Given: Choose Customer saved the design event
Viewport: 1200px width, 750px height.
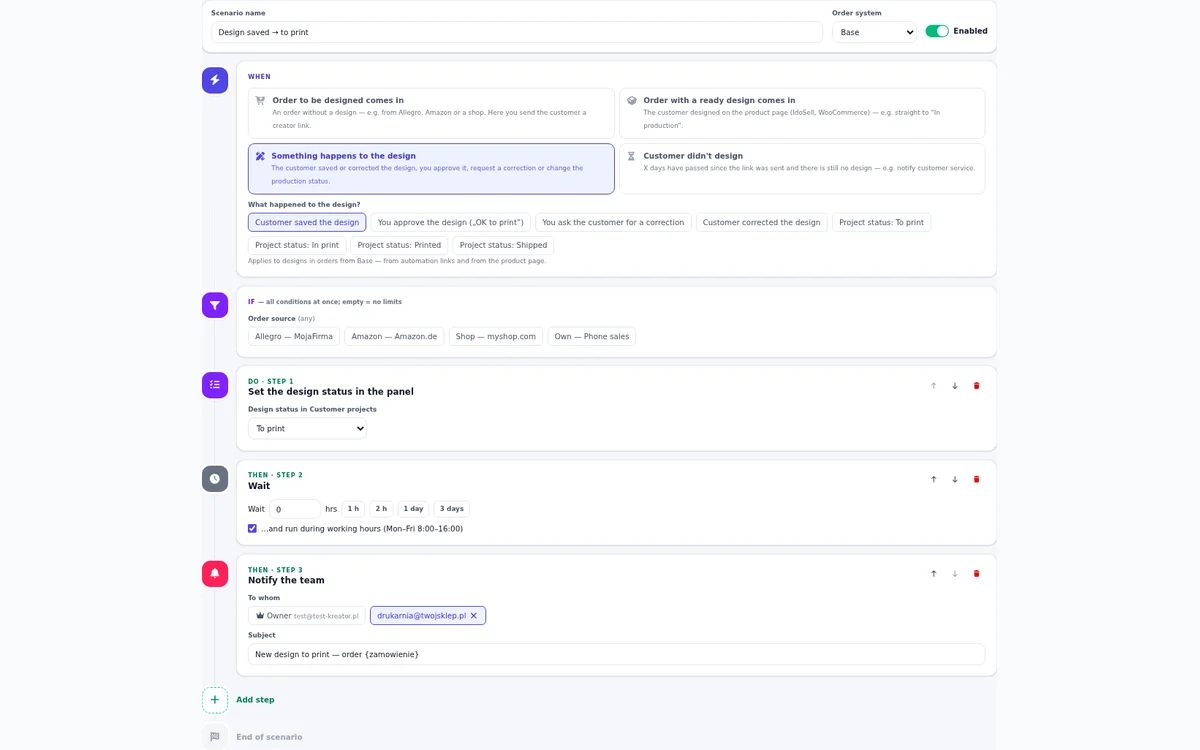Looking at the screenshot, I should (x=307, y=222).
